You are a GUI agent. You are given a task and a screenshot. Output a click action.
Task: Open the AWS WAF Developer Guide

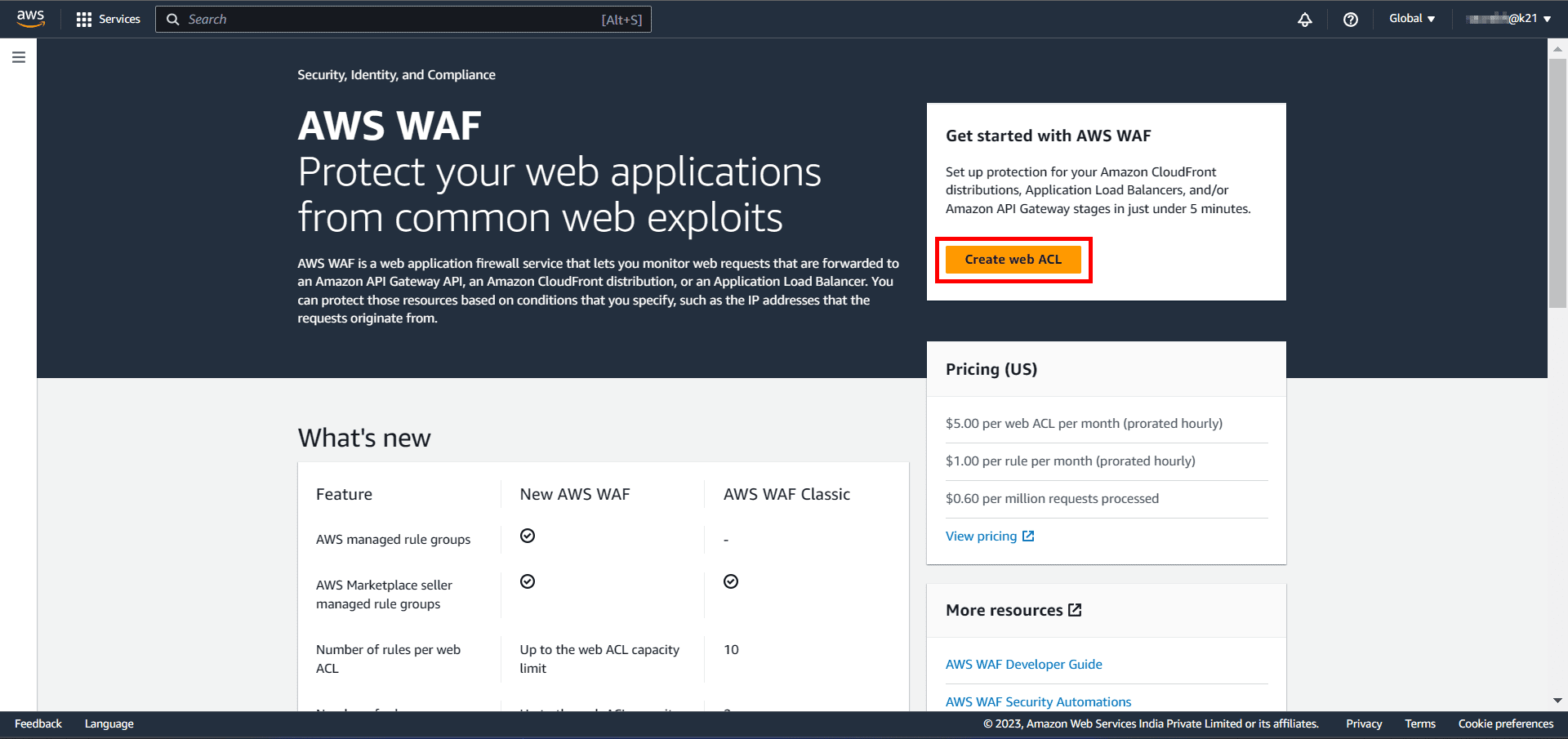click(x=1023, y=664)
